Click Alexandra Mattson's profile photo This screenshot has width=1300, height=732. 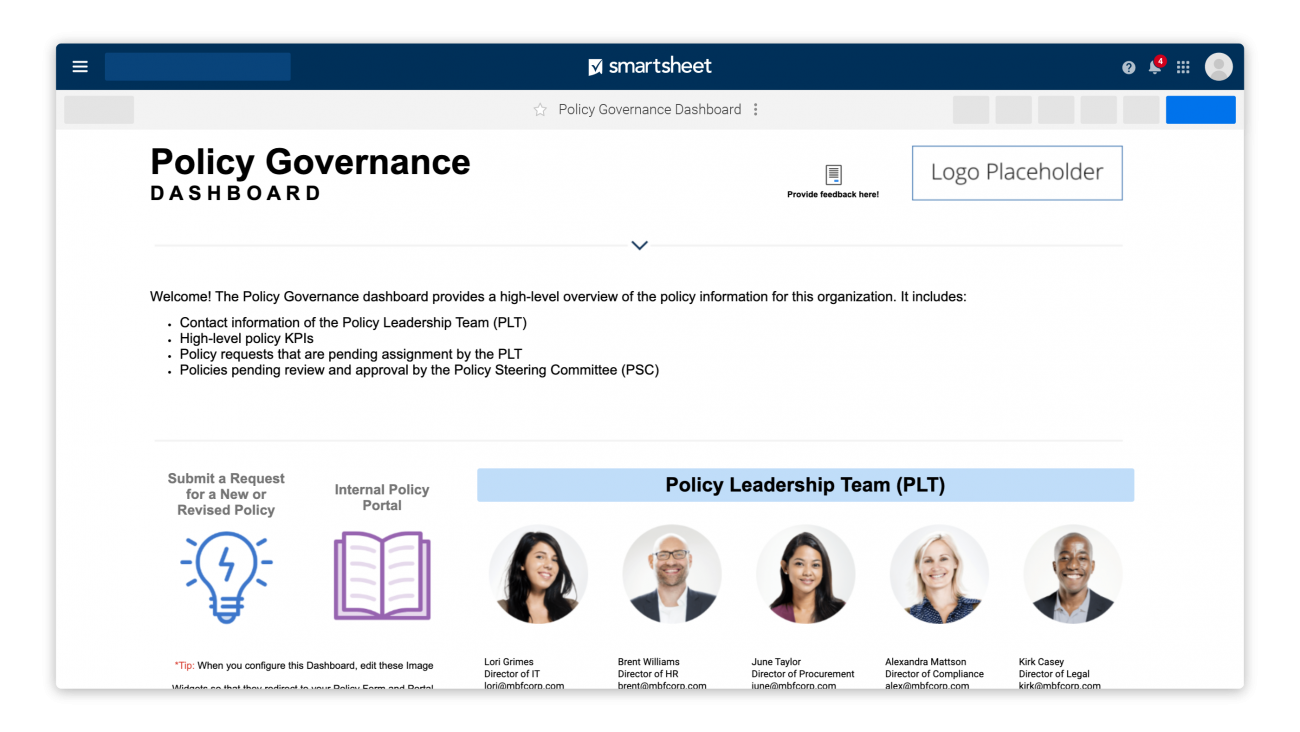pos(939,574)
